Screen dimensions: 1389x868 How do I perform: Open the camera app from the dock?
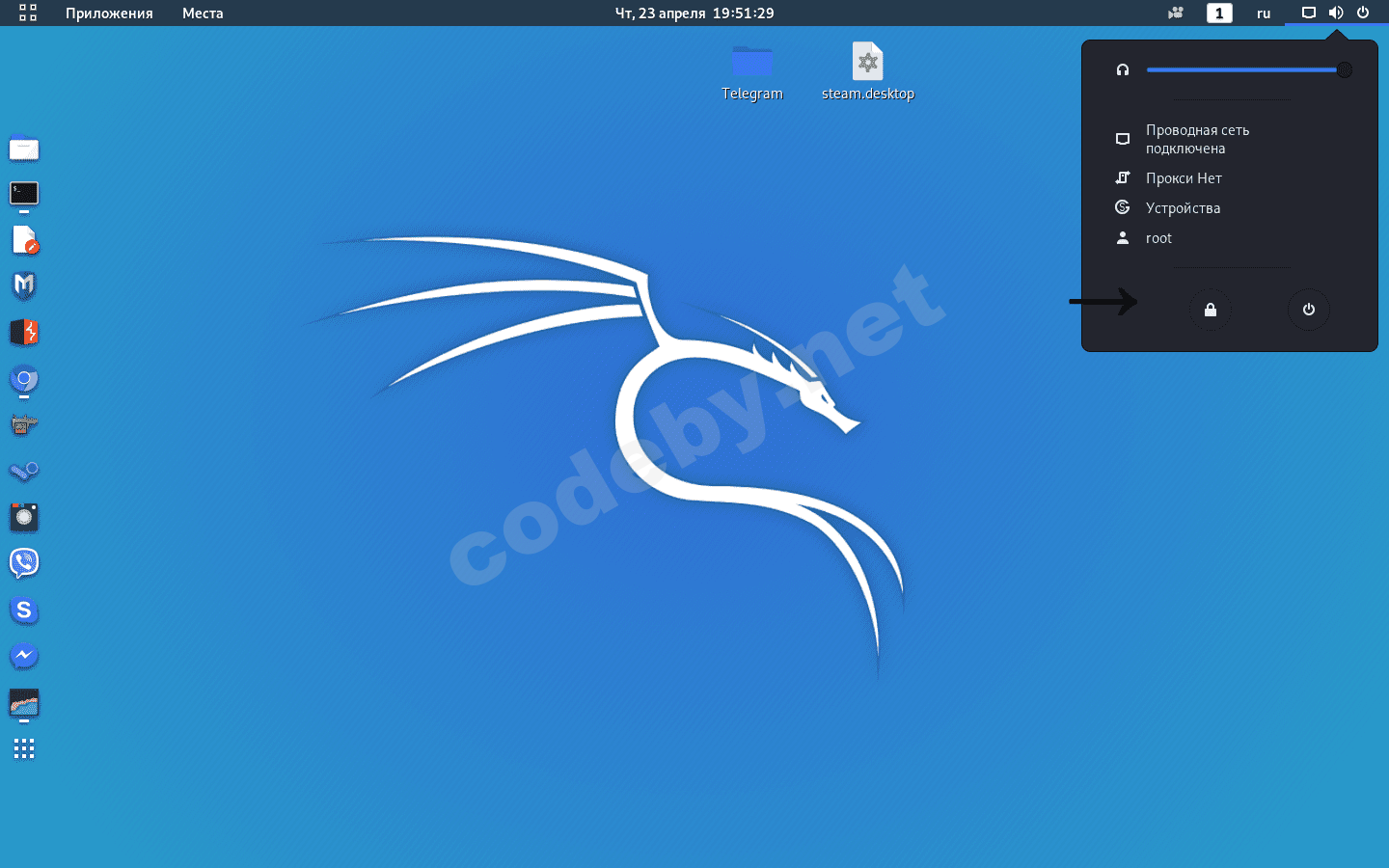click(x=23, y=517)
